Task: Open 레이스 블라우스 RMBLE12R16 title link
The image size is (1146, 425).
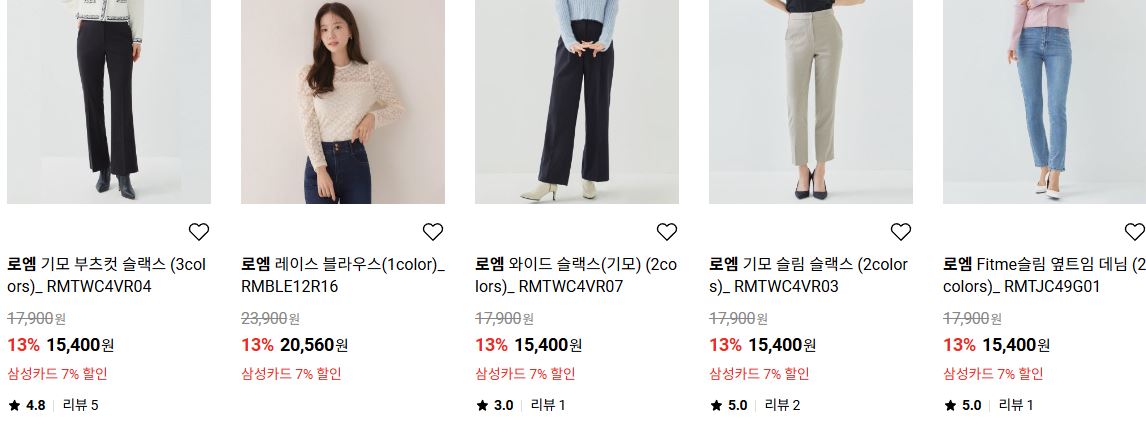Action: (343, 275)
